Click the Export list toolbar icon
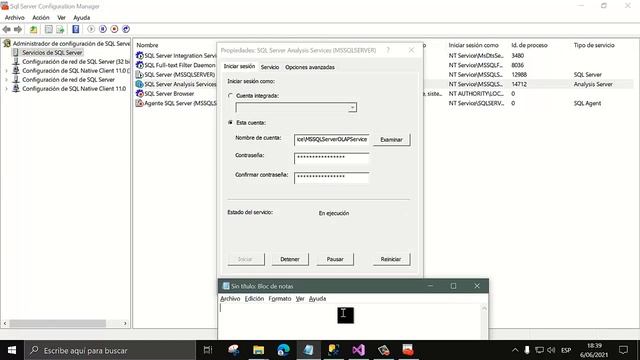The image size is (640, 360). [60, 29]
